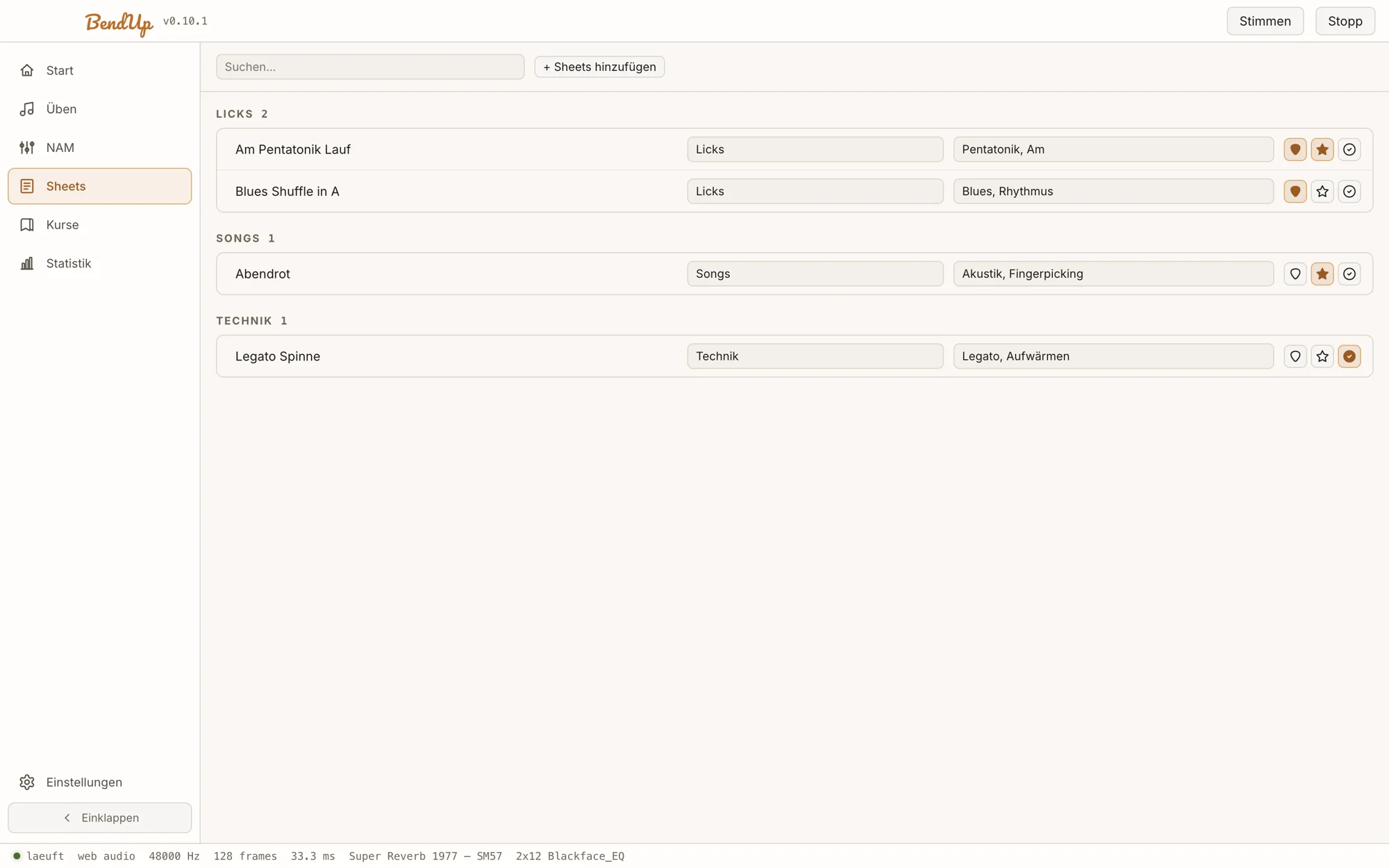
Task: Toggle pick icon for Am Pentatonik Lauf
Action: point(1295,149)
